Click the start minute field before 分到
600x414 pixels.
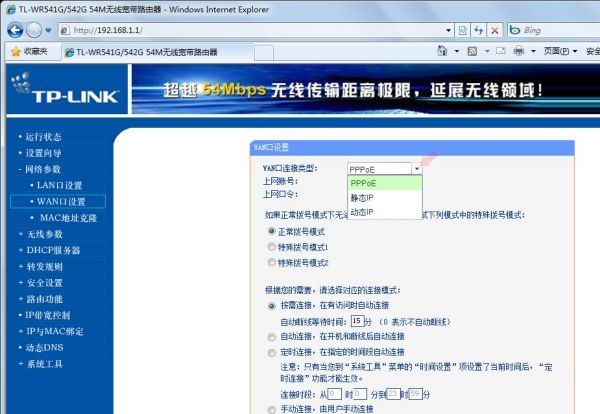(360, 394)
